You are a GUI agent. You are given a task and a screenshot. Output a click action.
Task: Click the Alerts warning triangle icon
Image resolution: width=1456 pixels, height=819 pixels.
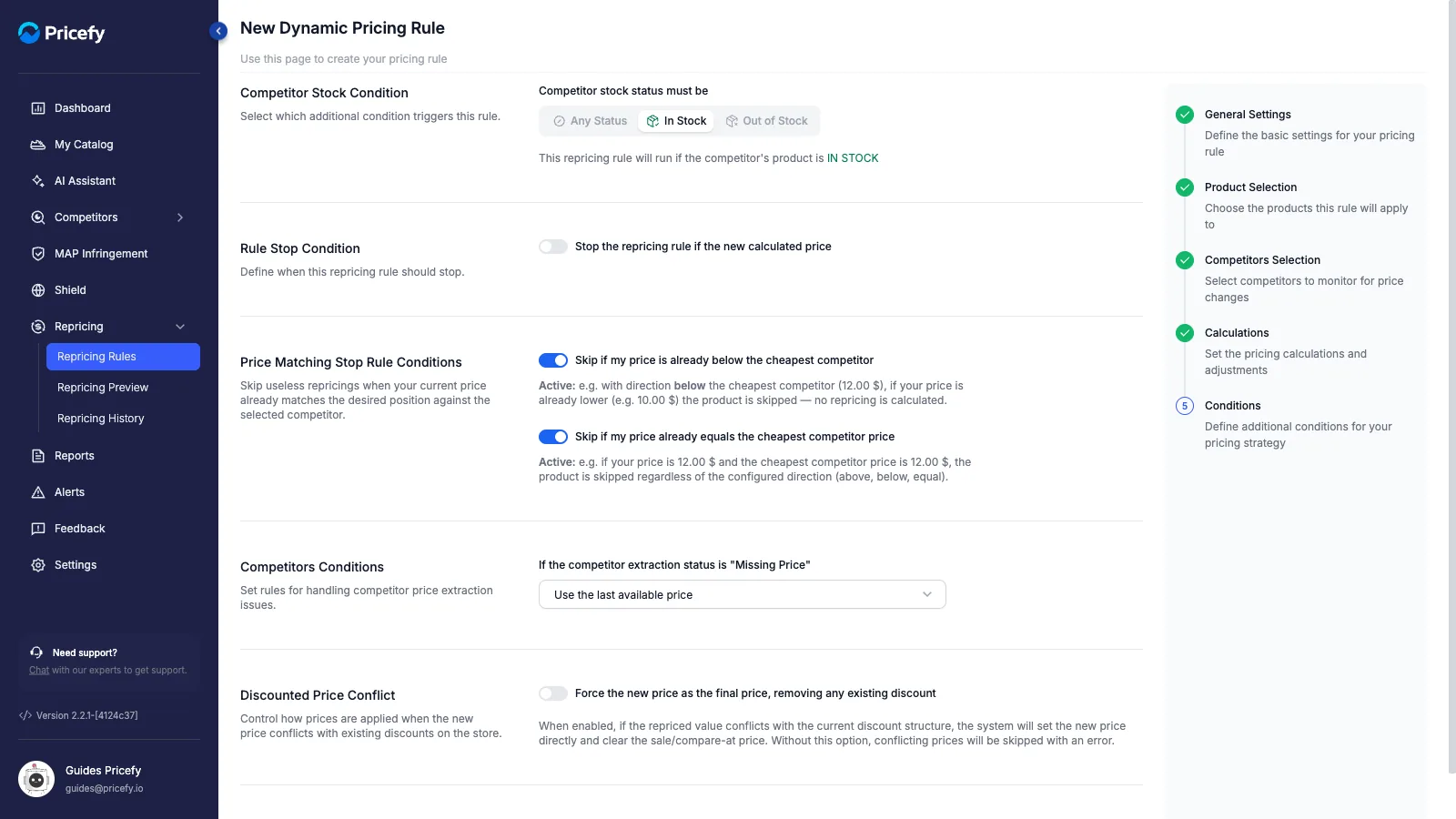(38, 492)
